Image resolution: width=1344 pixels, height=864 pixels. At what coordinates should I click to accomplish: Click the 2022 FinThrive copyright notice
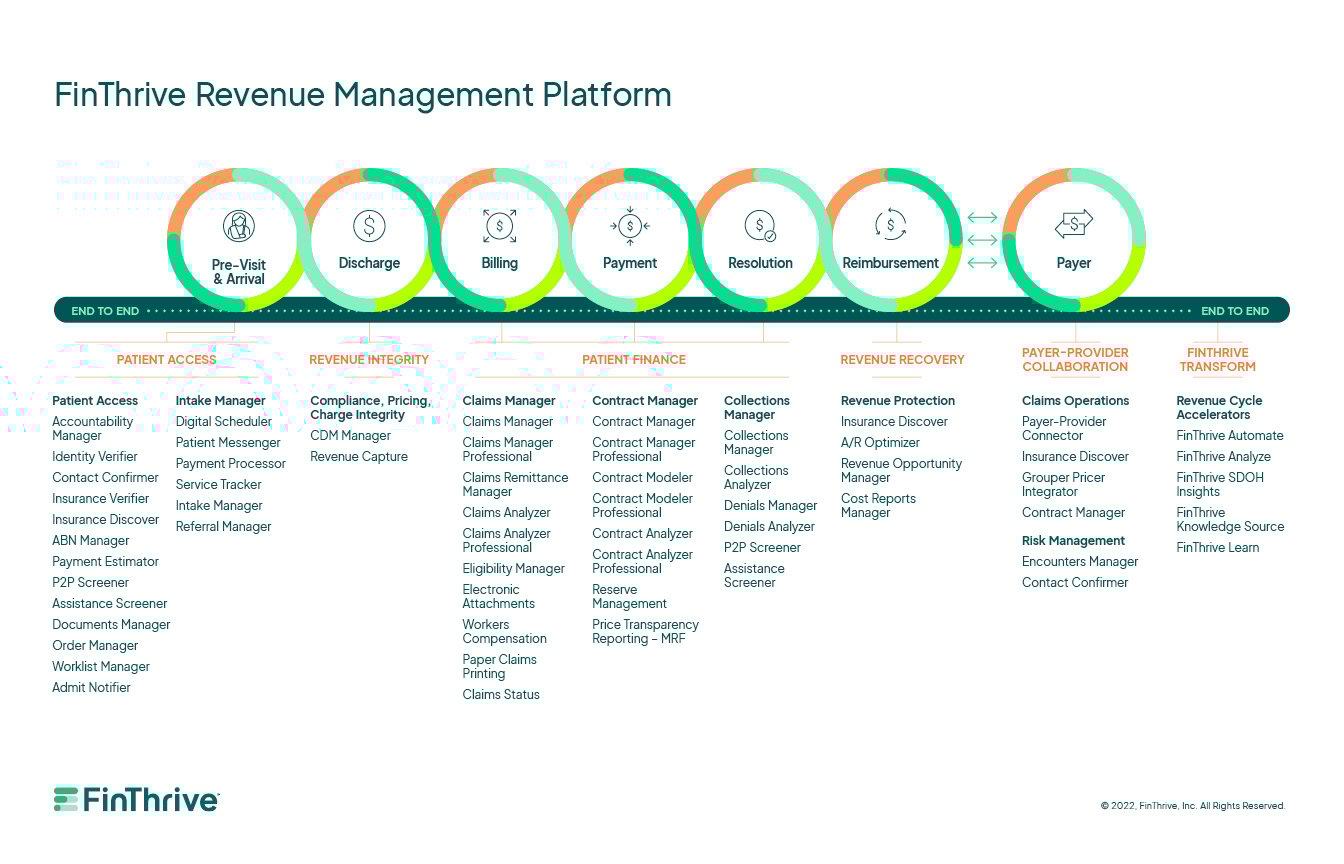click(x=1194, y=805)
